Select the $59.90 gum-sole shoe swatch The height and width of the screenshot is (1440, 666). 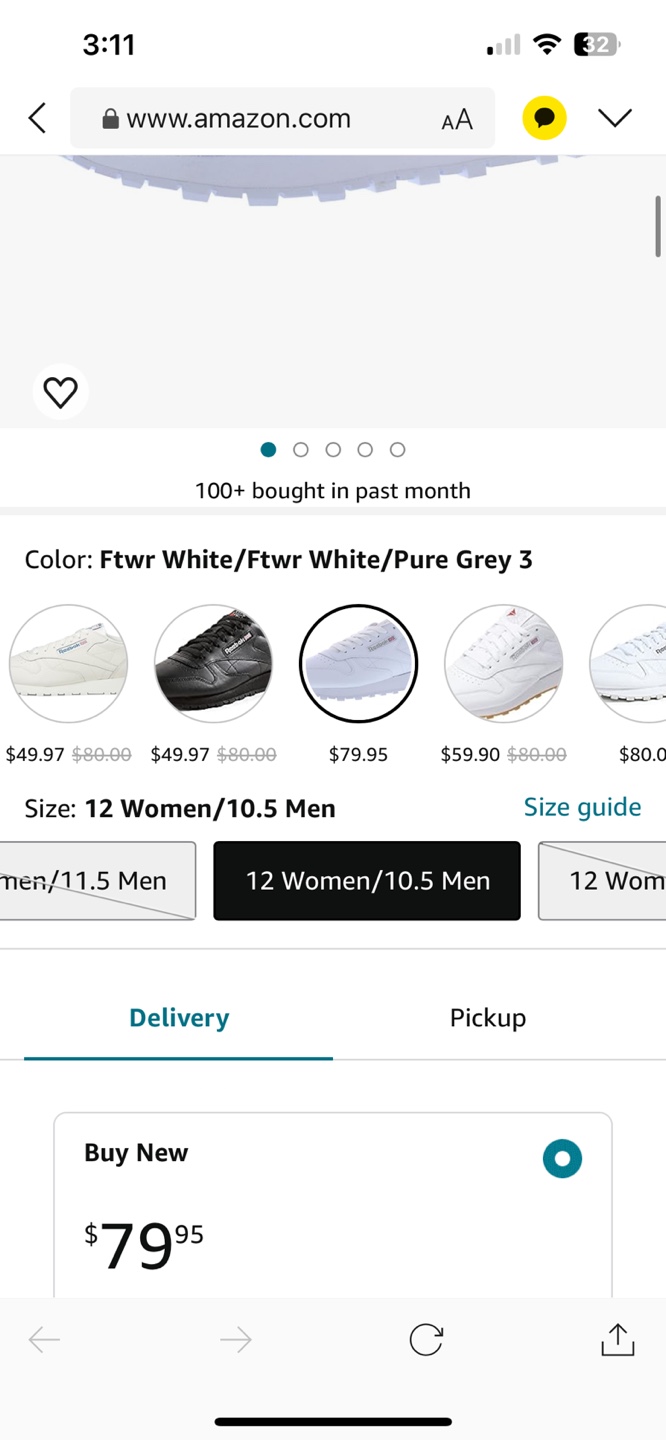503,663
